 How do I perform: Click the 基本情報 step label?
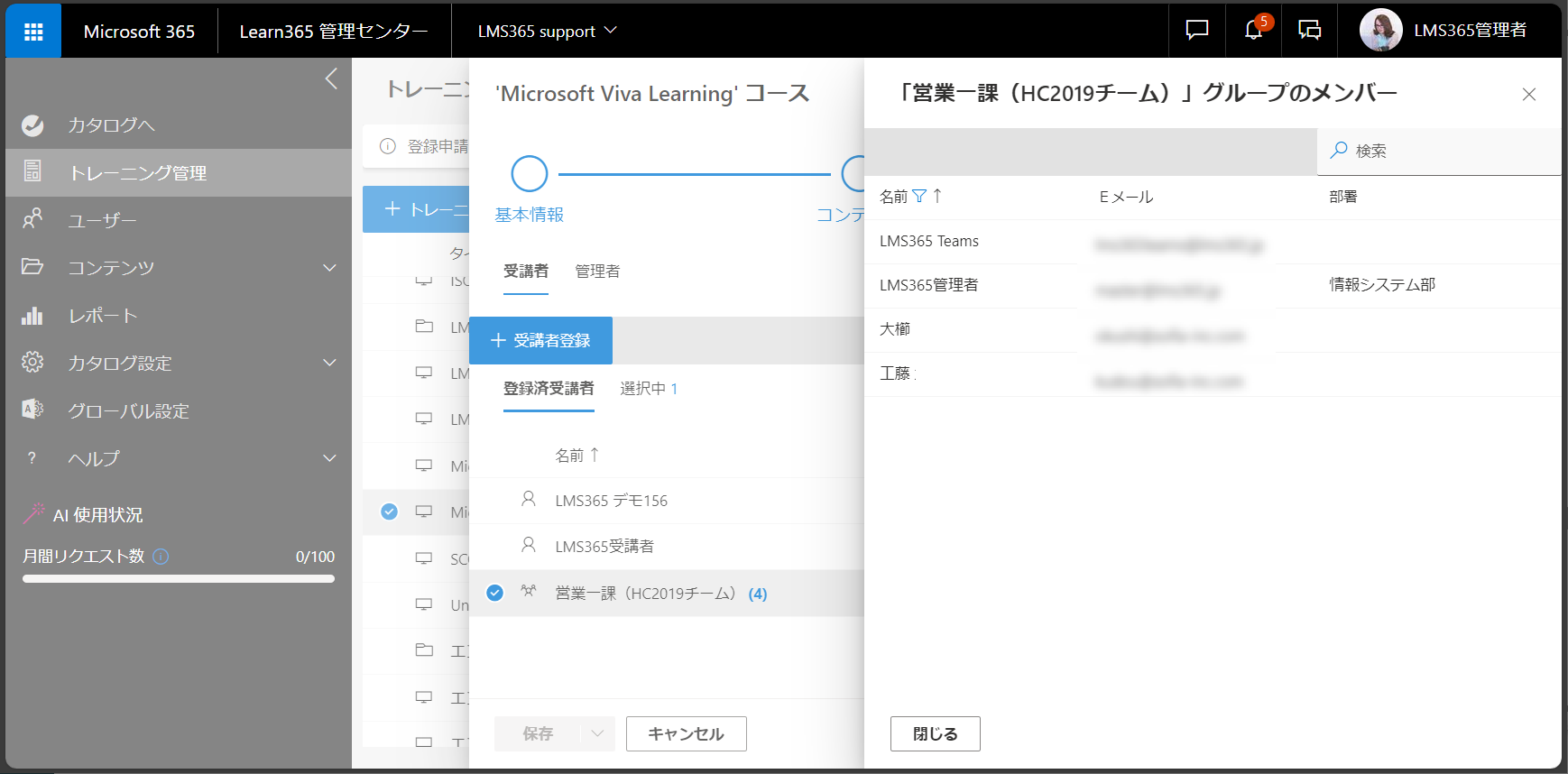pos(530,215)
